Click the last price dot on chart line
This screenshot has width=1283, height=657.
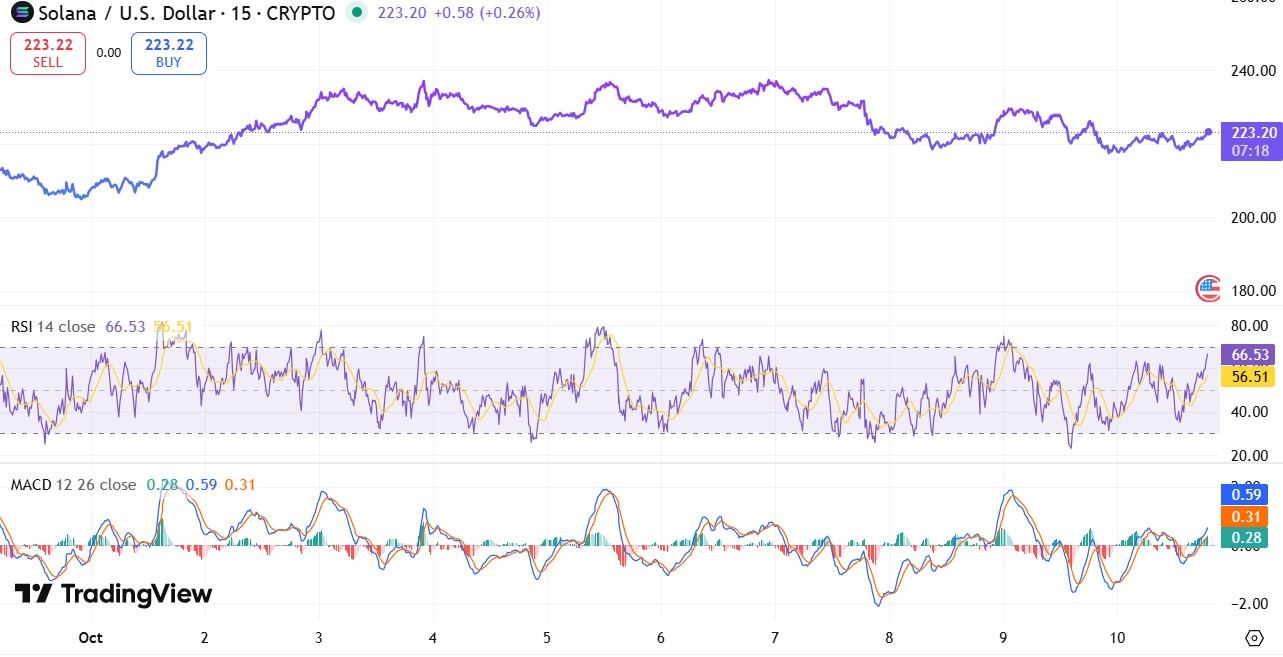pyautogui.click(x=1209, y=132)
